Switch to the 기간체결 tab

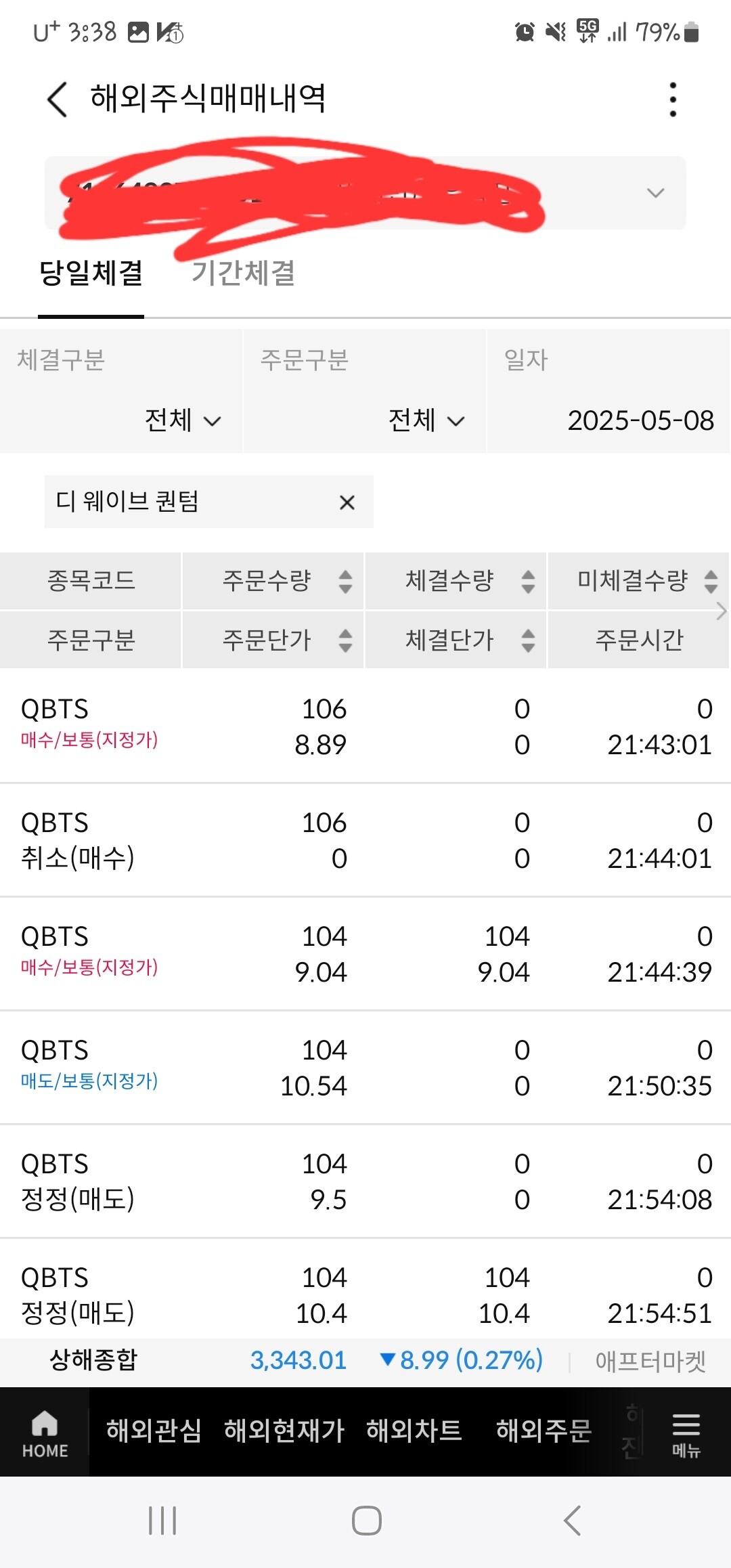click(x=243, y=273)
